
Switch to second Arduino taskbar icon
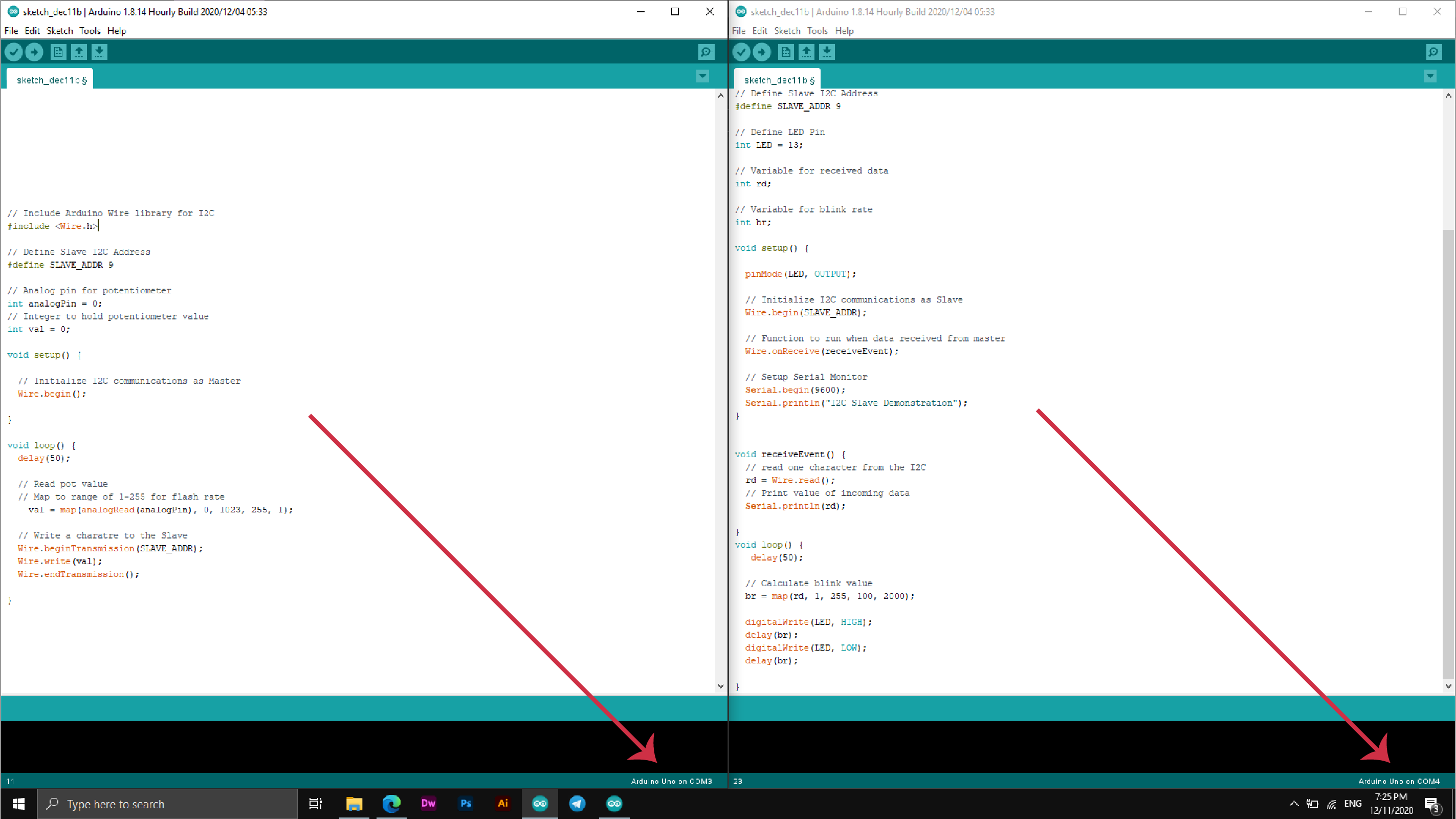pos(614,804)
